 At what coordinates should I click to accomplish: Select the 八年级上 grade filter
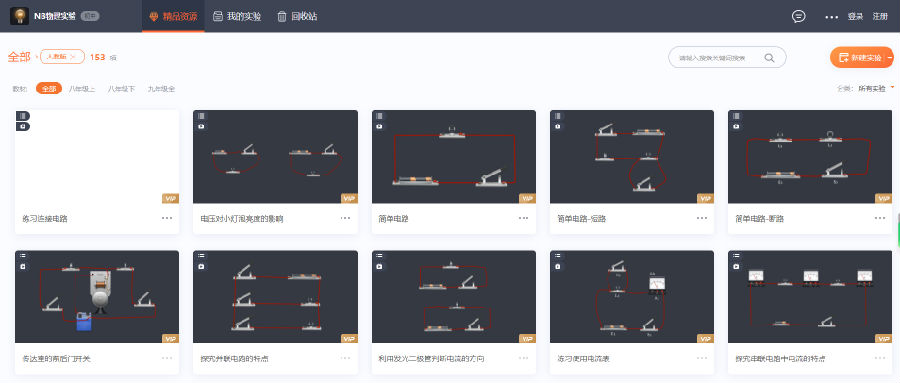82,89
